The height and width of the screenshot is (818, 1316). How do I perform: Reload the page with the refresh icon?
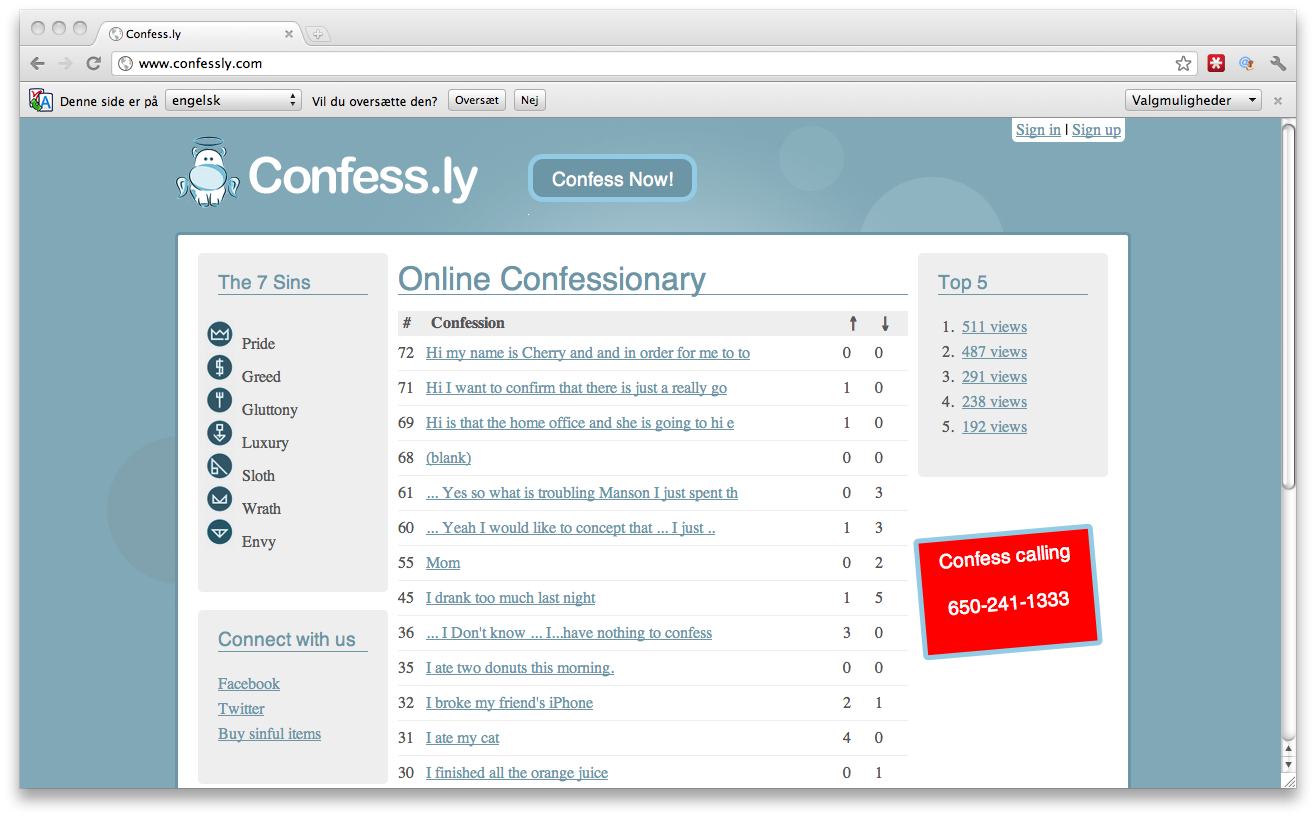(x=93, y=63)
